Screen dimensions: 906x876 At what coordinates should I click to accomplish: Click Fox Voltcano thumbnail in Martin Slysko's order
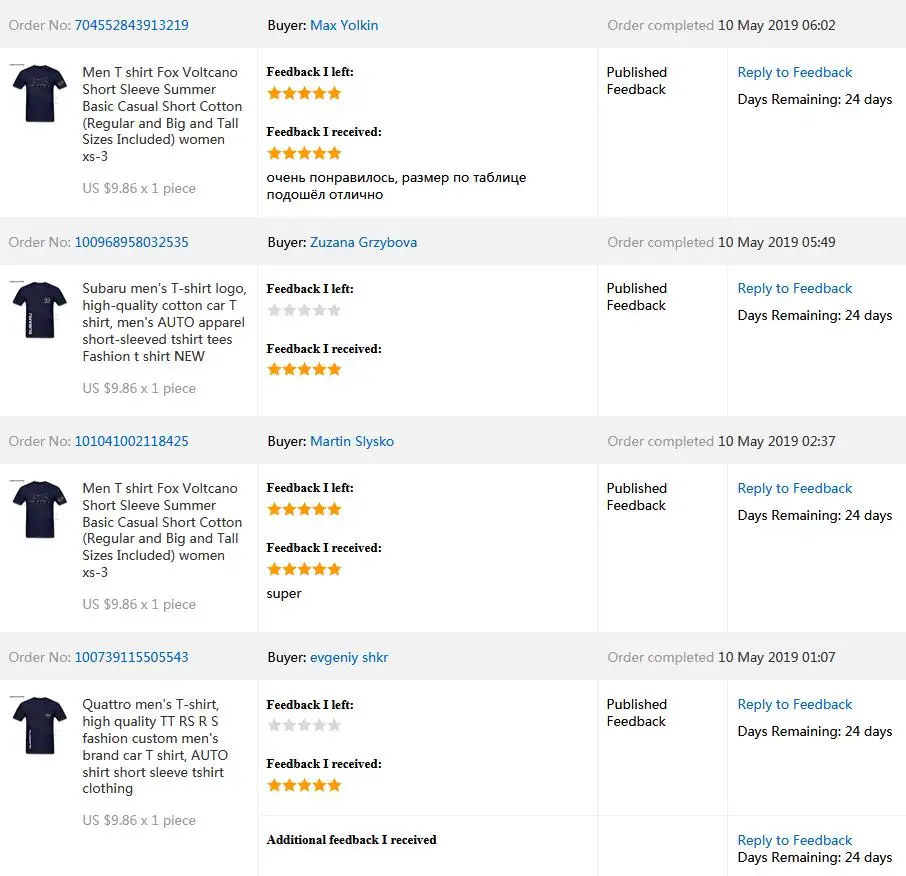(x=40, y=509)
